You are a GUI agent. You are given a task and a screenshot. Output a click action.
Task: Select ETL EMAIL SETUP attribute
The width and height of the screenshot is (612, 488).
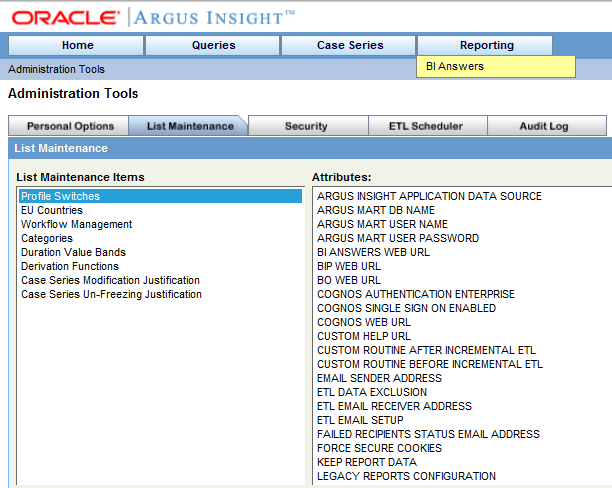pos(360,420)
